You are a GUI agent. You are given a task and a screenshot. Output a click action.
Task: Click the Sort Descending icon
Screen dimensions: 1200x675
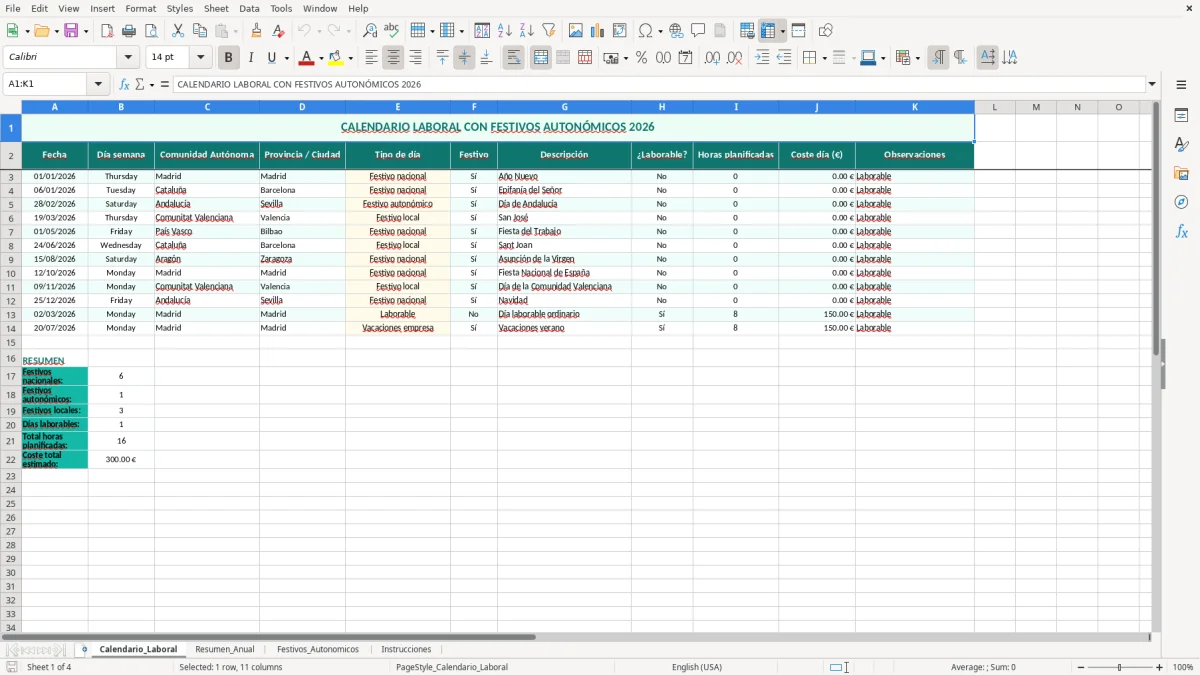[x=527, y=31]
